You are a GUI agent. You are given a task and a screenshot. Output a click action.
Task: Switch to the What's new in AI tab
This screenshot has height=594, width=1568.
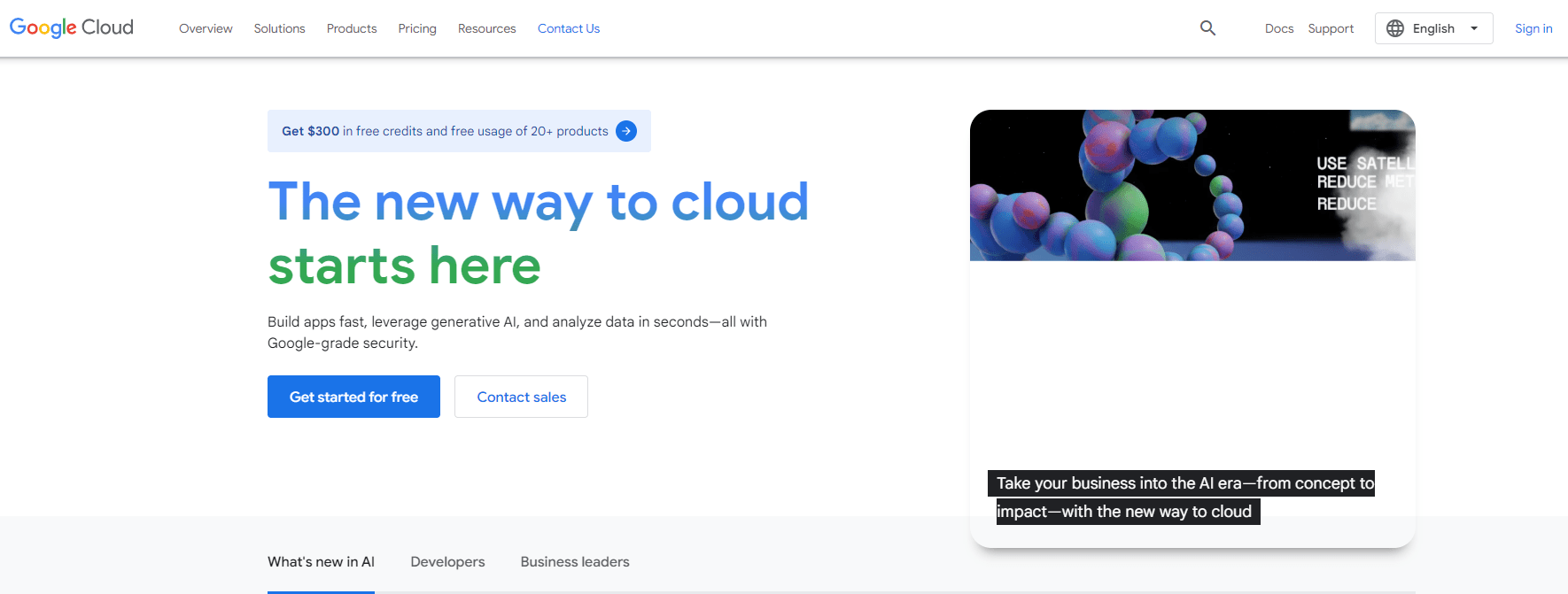321,562
